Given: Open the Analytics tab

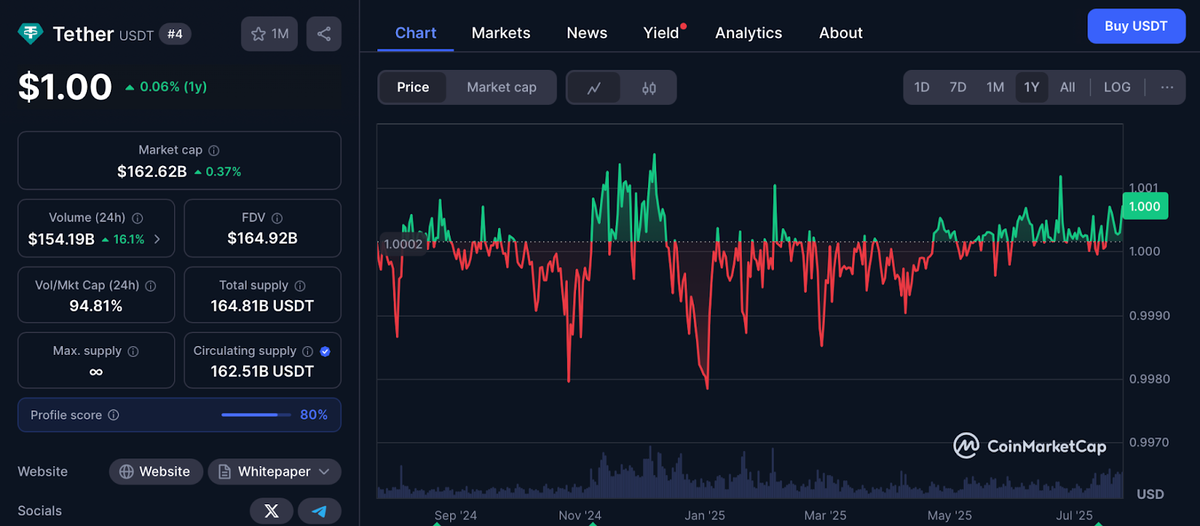Looking at the screenshot, I should pyautogui.click(x=749, y=33).
